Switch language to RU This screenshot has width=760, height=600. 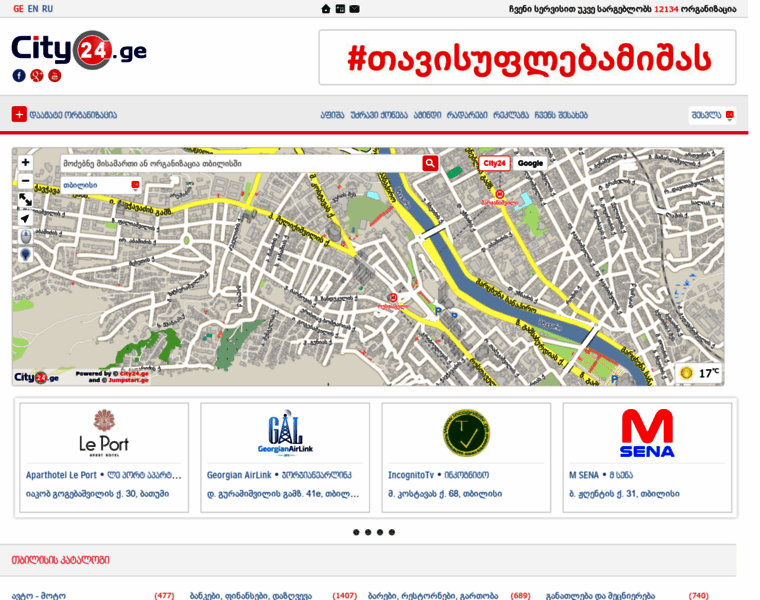48,9
